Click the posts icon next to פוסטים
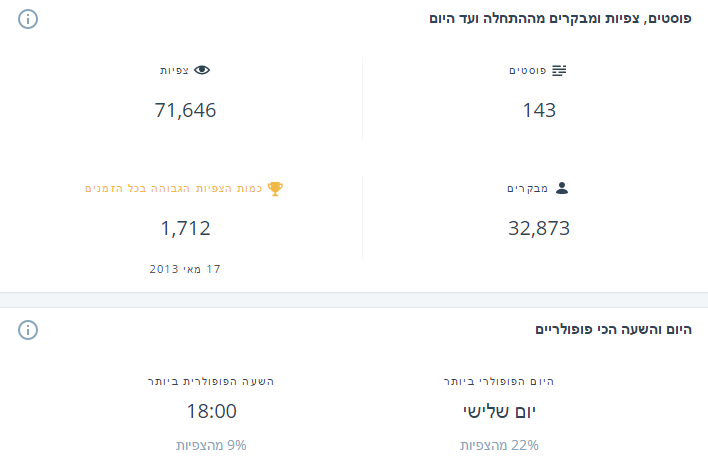The height and width of the screenshot is (470, 708). pyautogui.click(x=559, y=70)
